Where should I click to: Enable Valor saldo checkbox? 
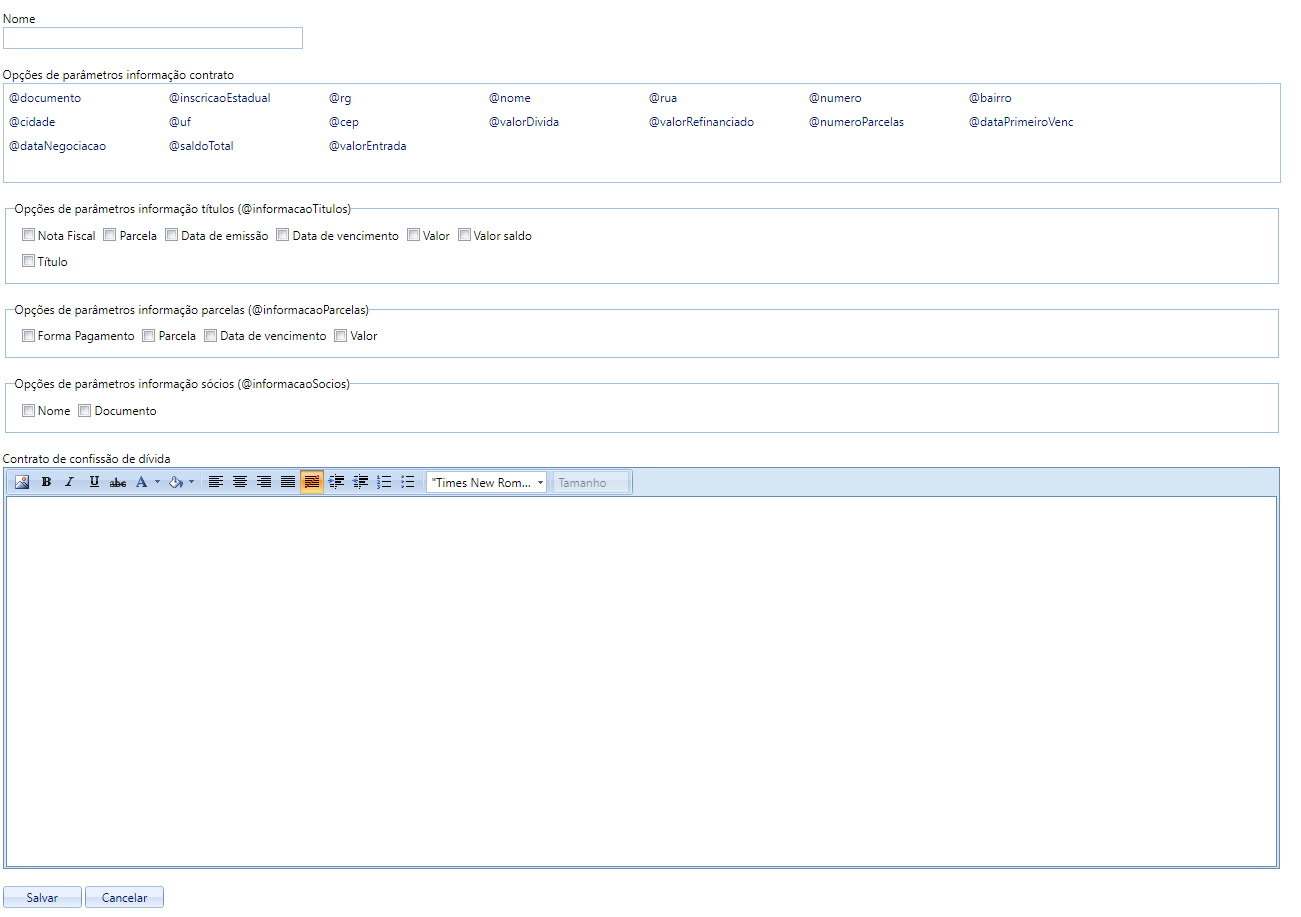[x=464, y=236]
